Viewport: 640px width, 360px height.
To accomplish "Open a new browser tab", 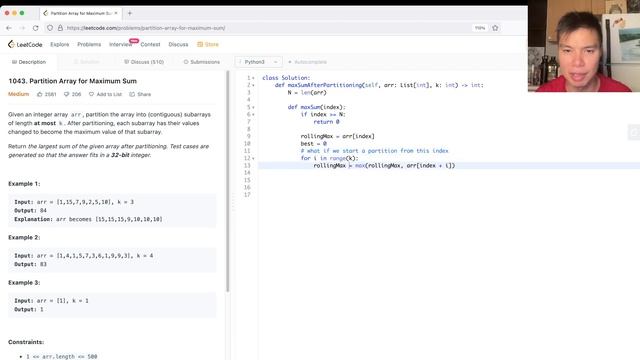I will click(130, 13).
